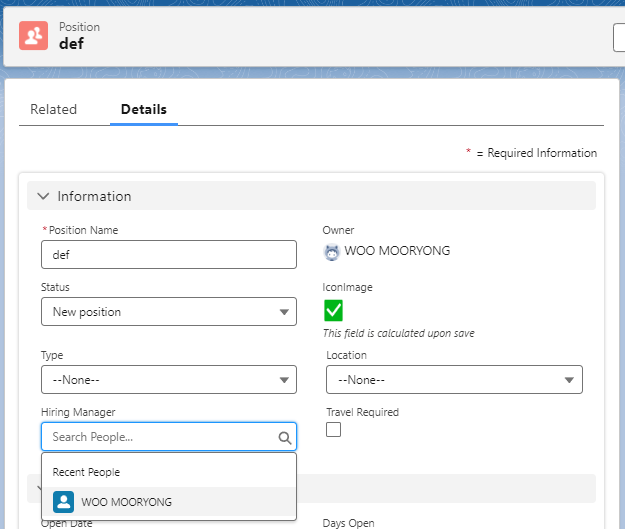Open the Status dropdown showing New position
625x529 pixels.
(169, 312)
